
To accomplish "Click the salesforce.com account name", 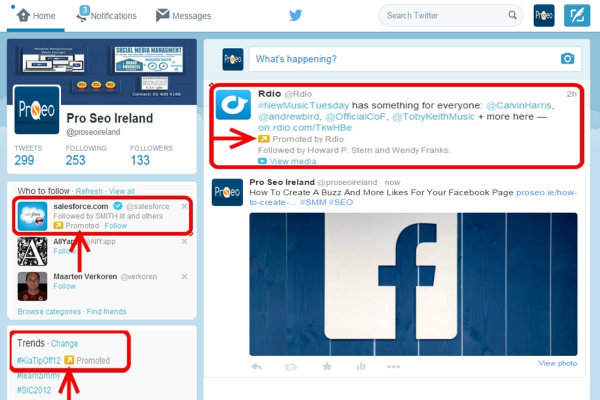I will pyautogui.click(x=81, y=206).
